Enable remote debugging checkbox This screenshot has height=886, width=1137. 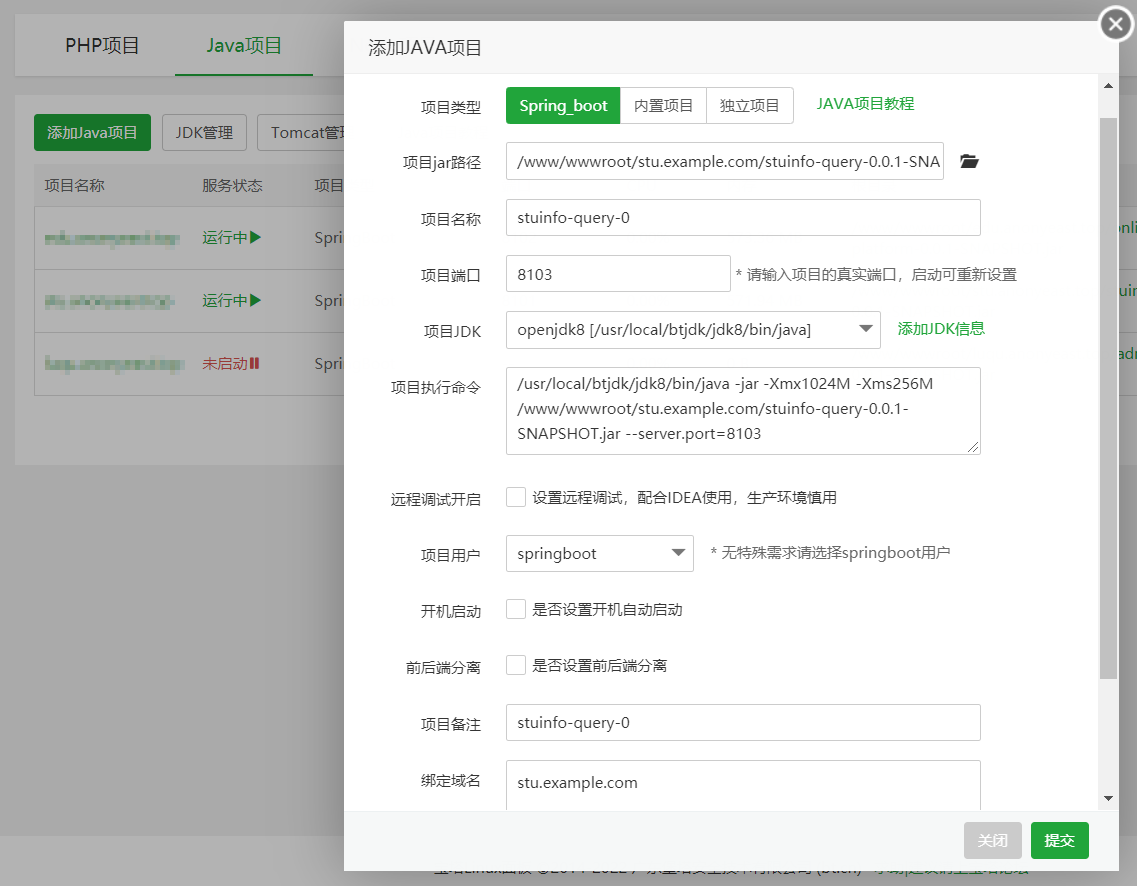(x=516, y=497)
